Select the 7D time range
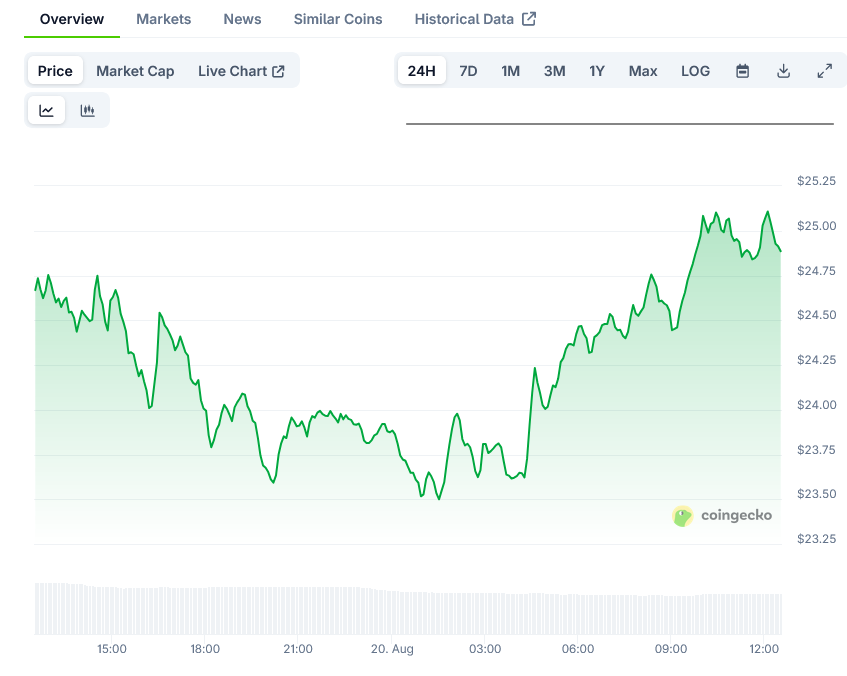This screenshot has width=847, height=676. point(468,71)
